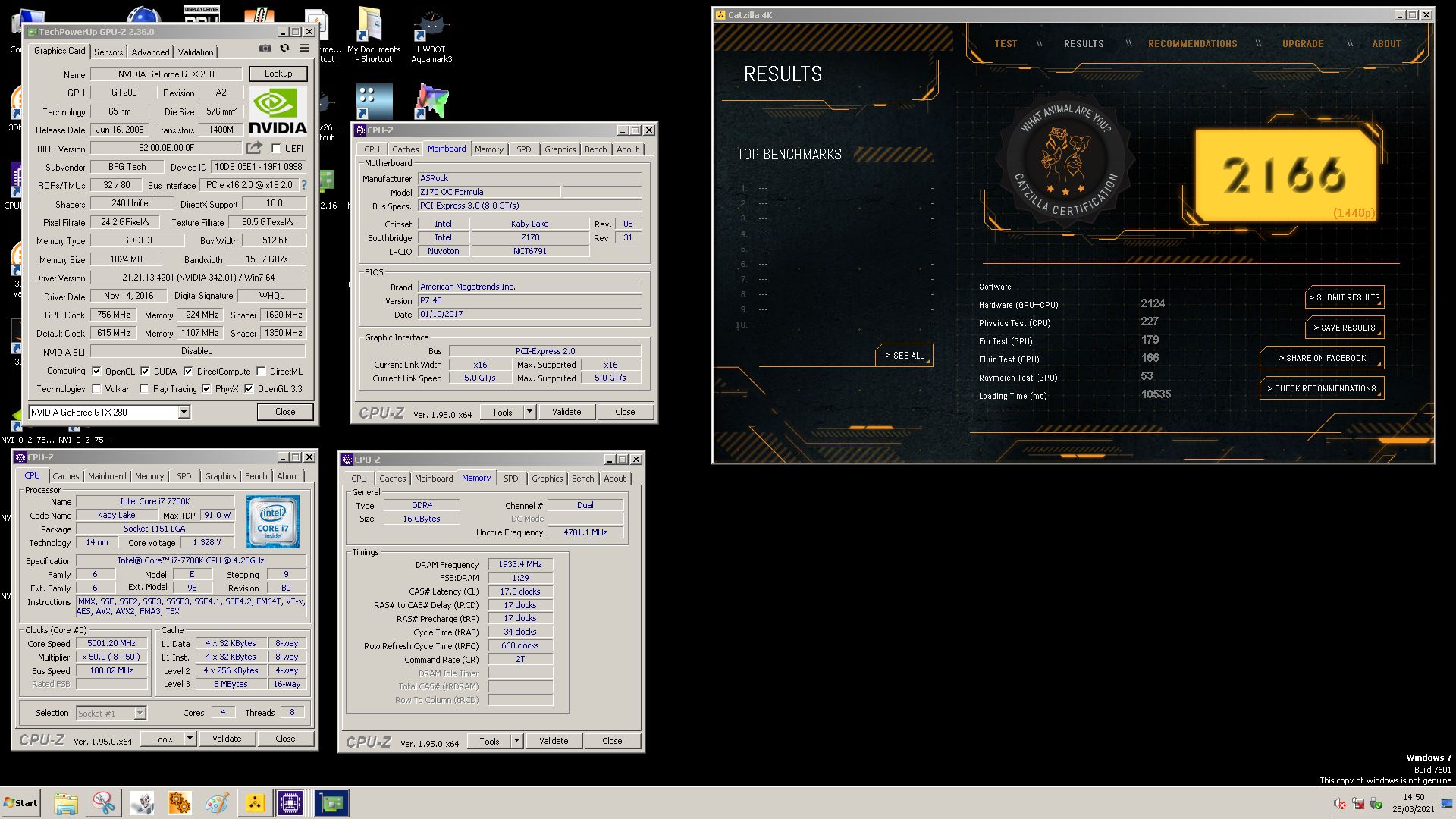Click the NVIDIA logo in GPU-Z
1456x819 pixels.
tap(278, 111)
